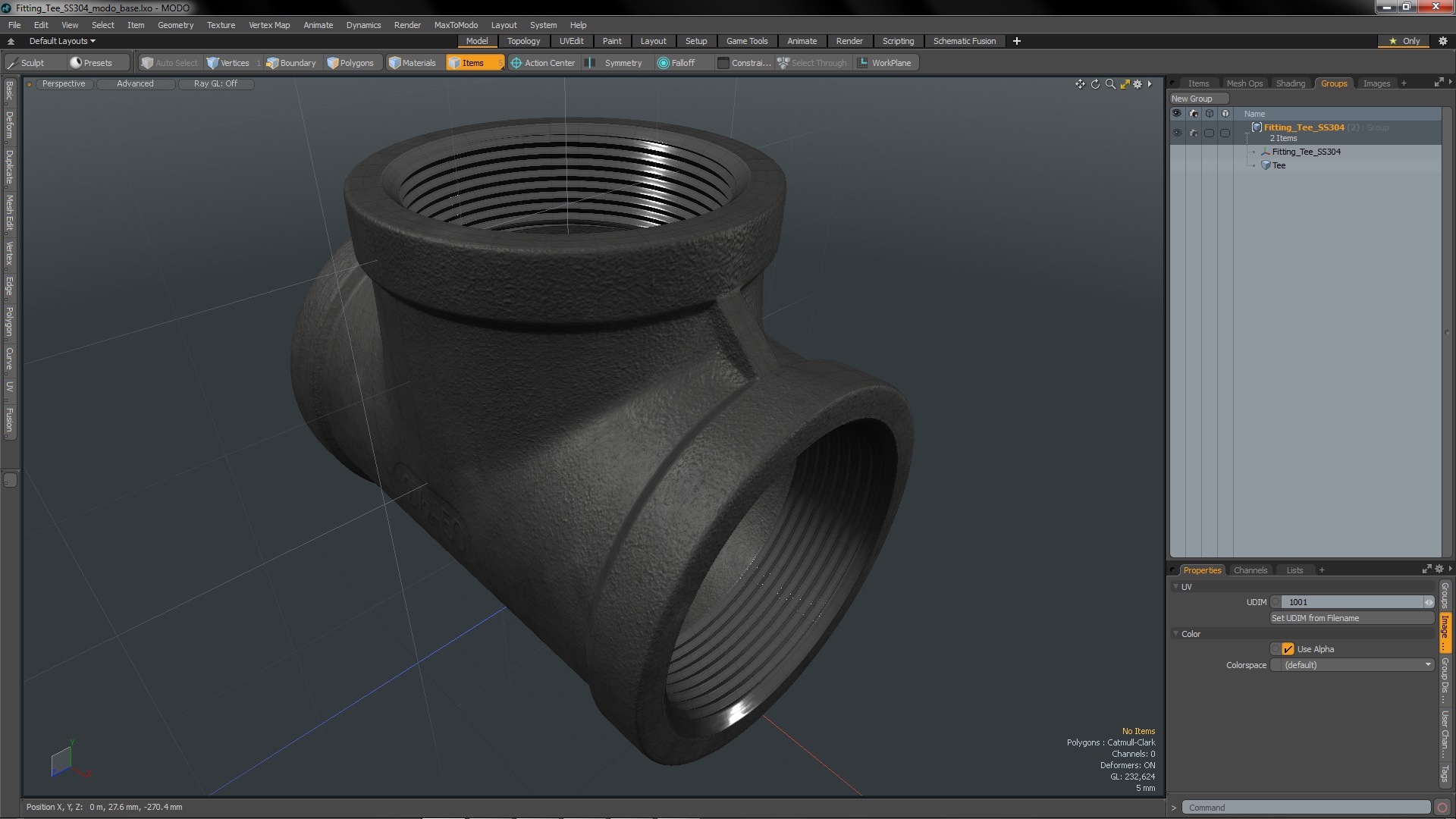The image size is (1456, 819).
Task: Collapse the Color section
Action: [x=1176, y=634]
